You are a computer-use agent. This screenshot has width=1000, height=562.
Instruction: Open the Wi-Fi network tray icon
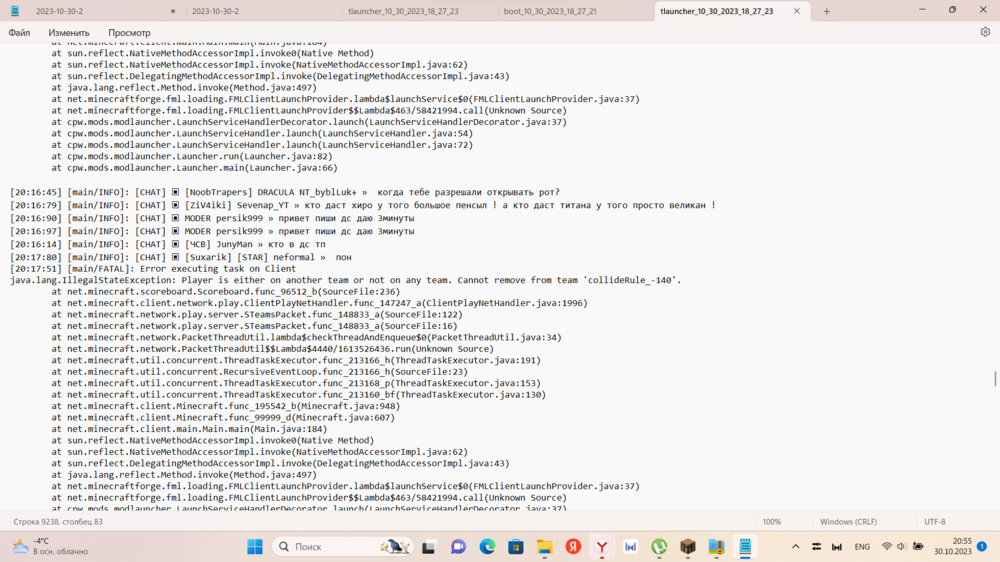pos(886,547)
